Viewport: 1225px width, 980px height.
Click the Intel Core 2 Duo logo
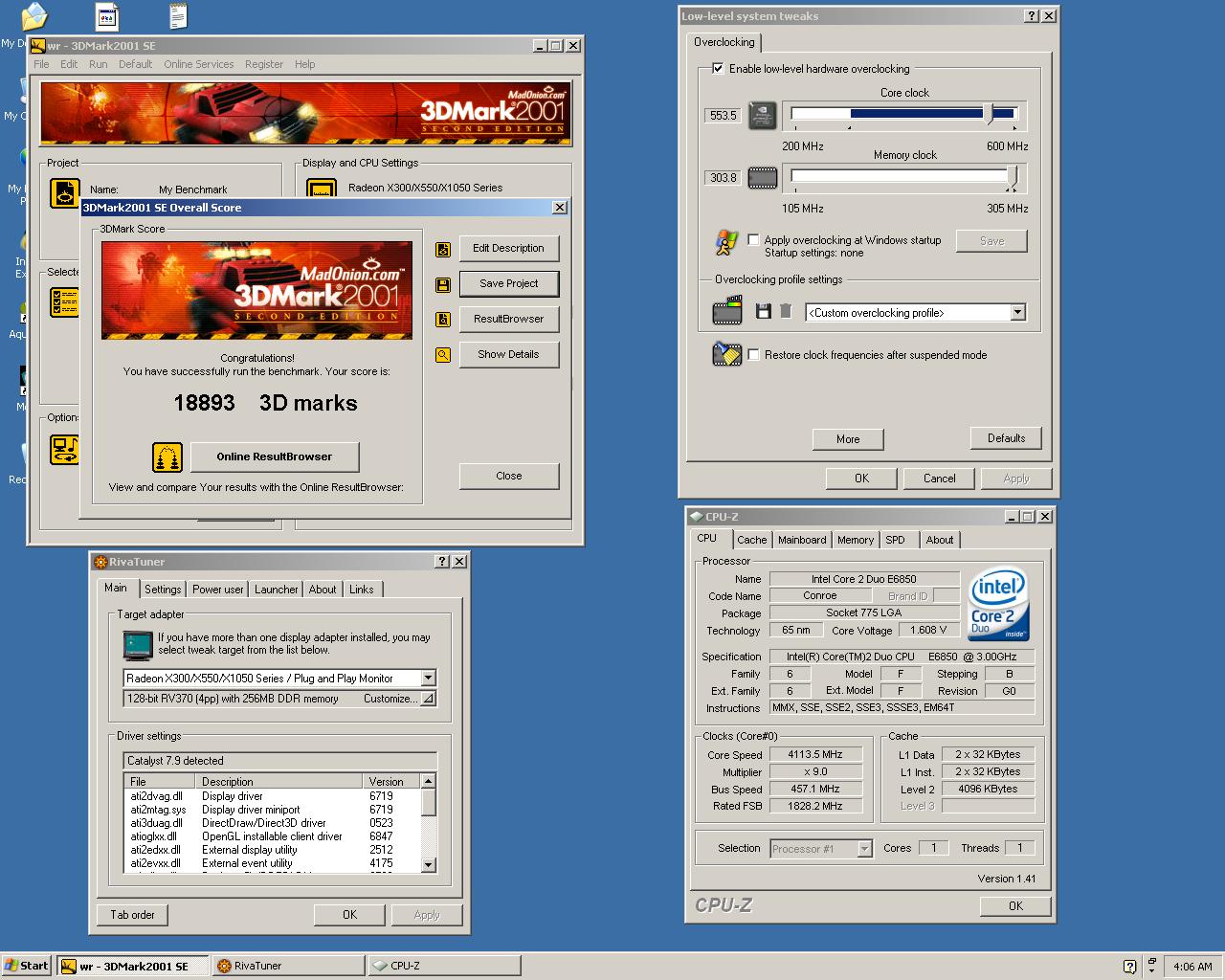998,605
